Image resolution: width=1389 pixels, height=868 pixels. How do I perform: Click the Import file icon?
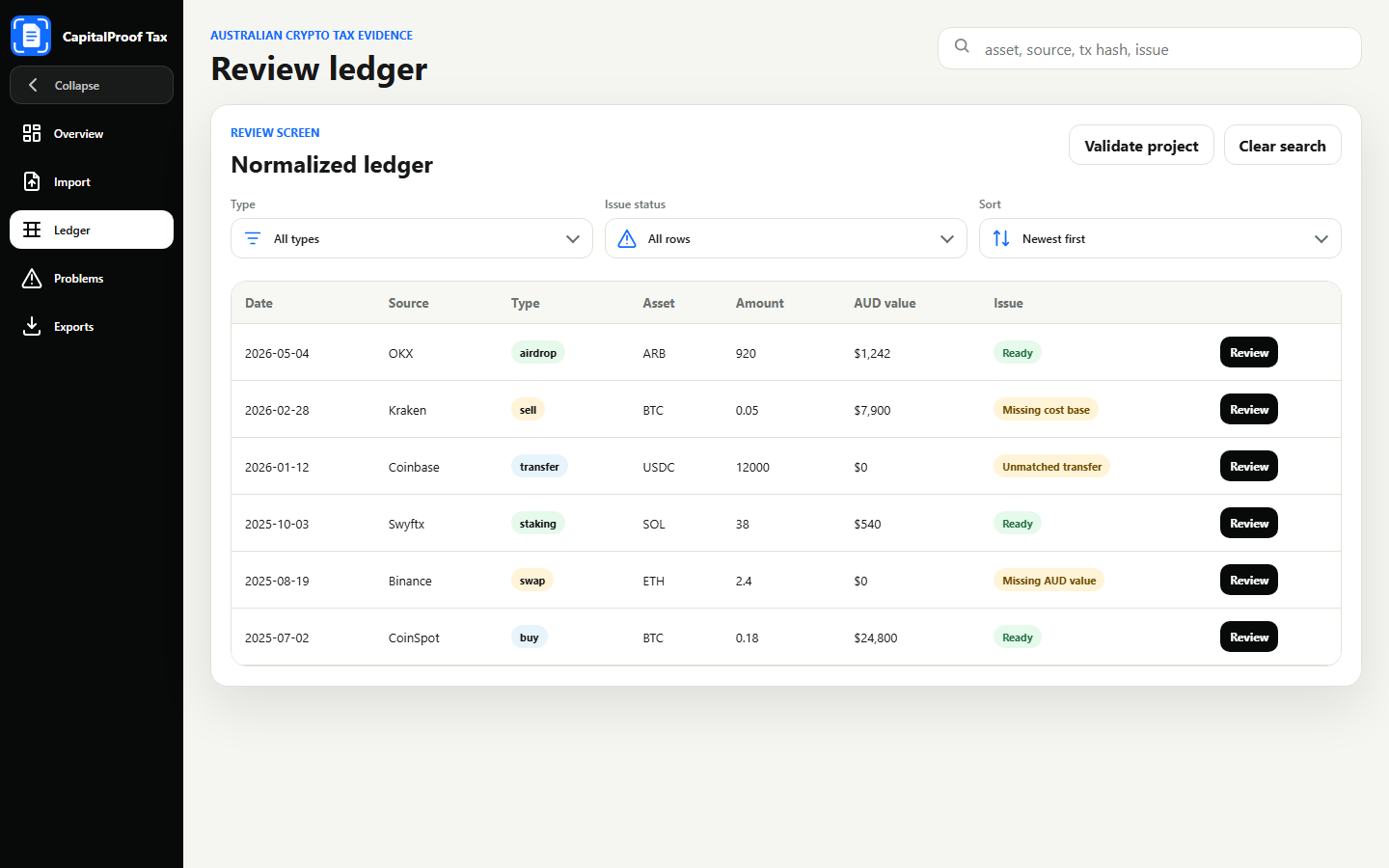(x=32, y=181)
